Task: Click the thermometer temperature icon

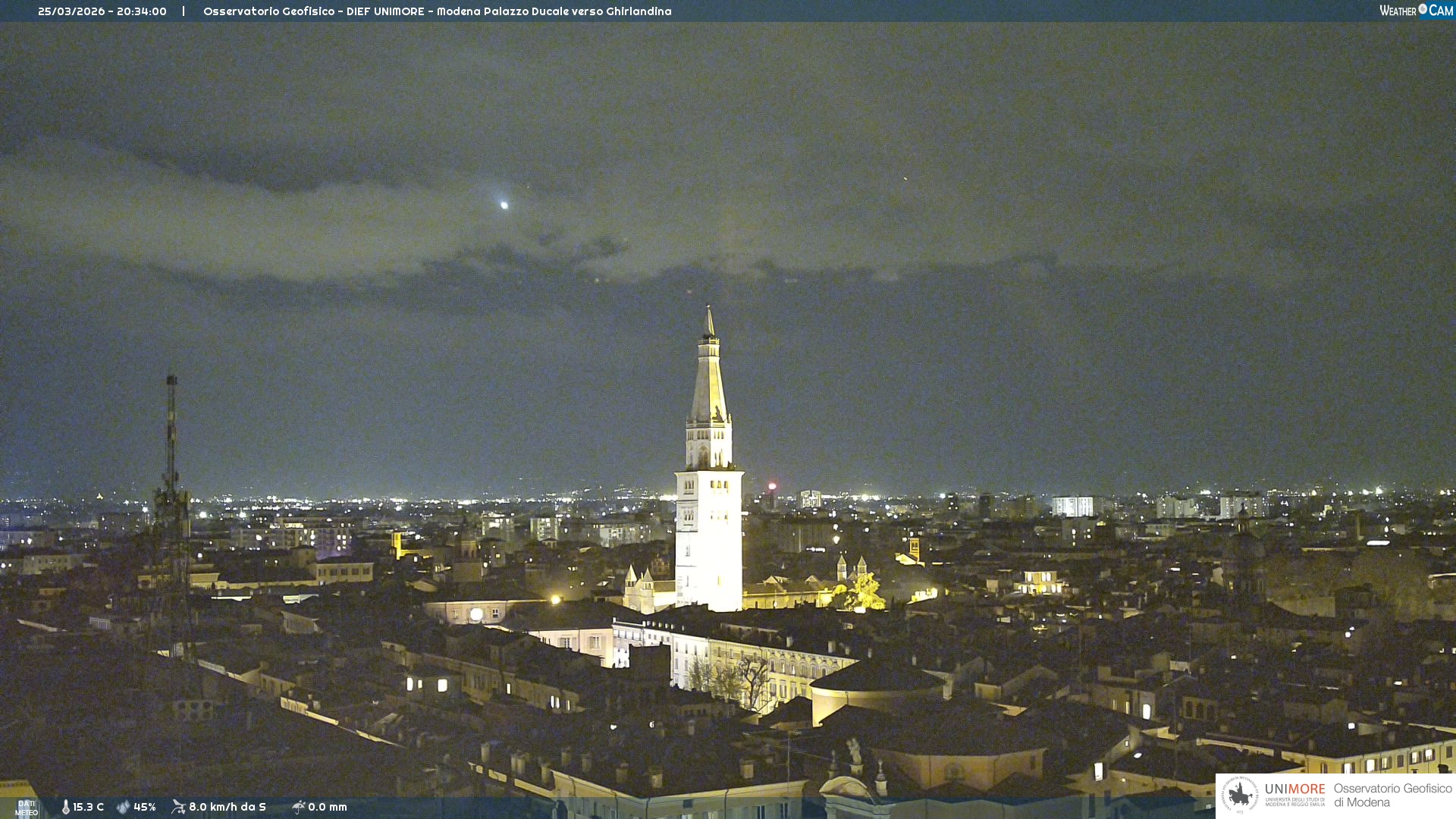Action: (66, 807)
